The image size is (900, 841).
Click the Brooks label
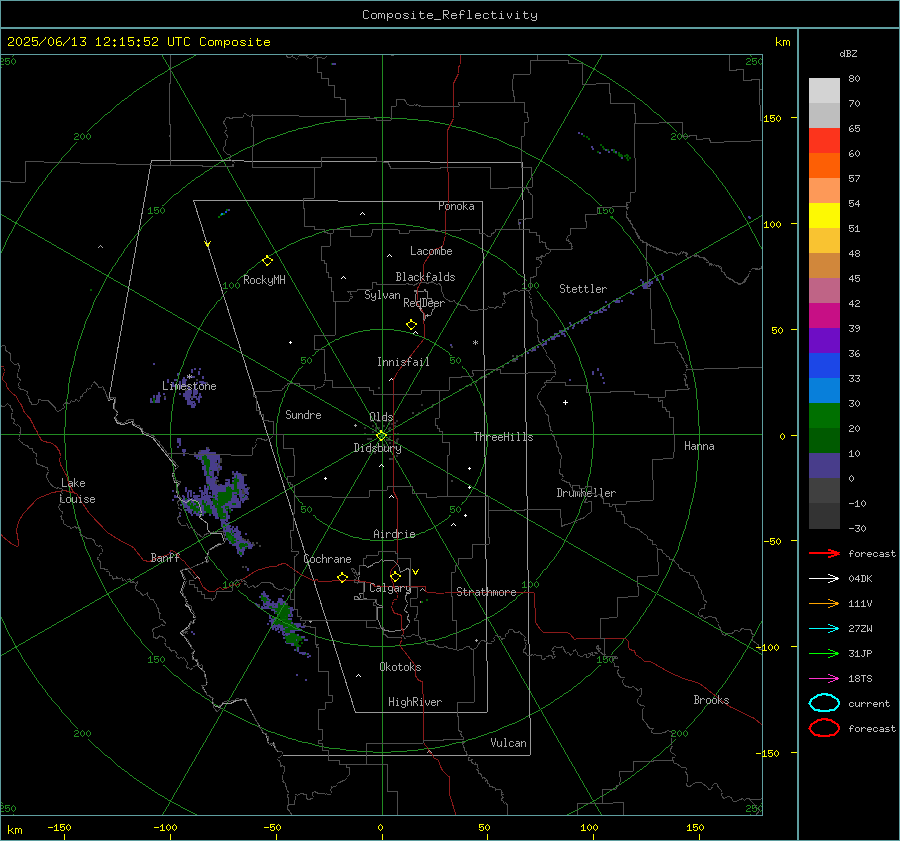pos(711,700)
